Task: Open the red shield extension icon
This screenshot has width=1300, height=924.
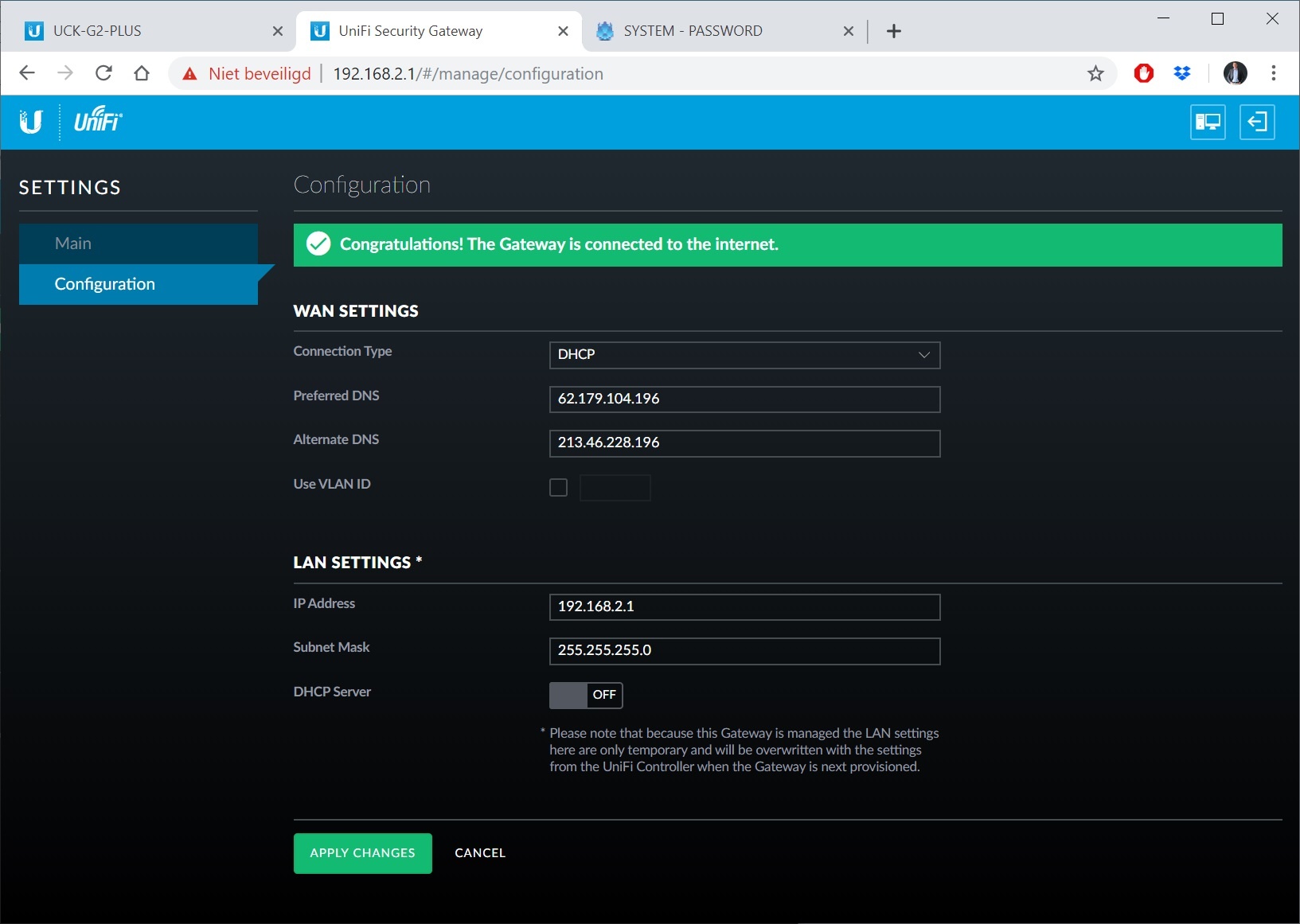Action: click(x=1144, y=74)
